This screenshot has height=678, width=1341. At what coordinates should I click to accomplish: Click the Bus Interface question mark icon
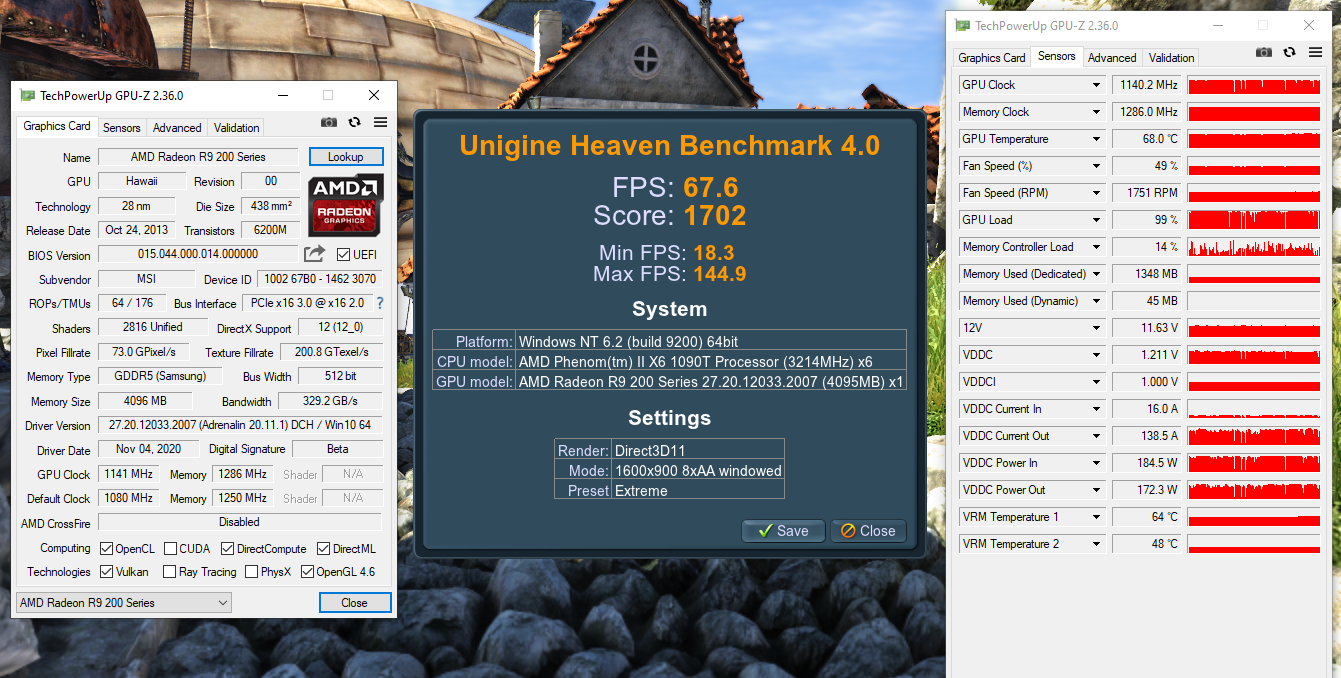click(x=380, y=303)
